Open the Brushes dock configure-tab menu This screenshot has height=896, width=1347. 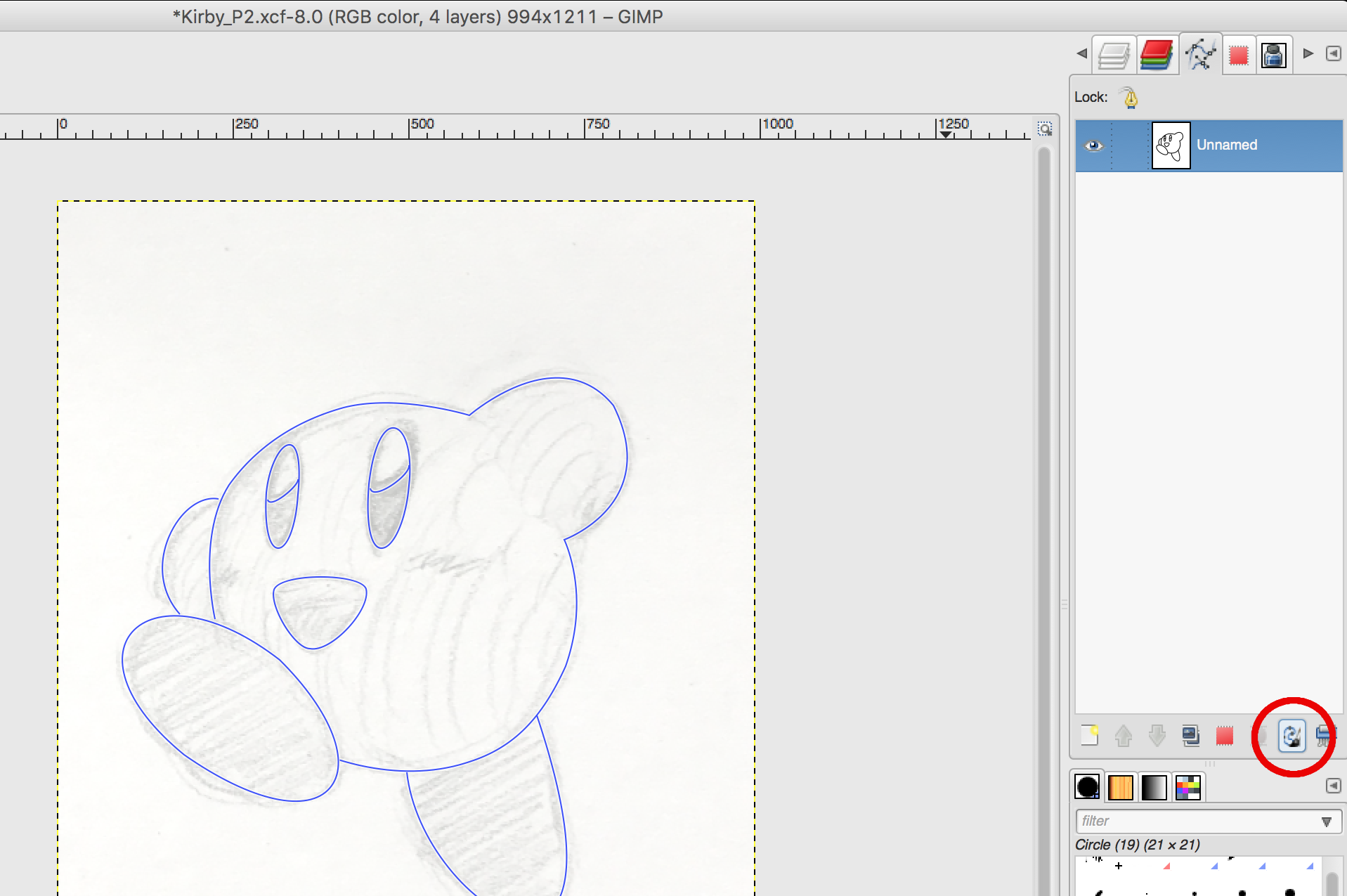pos(1333,786)
